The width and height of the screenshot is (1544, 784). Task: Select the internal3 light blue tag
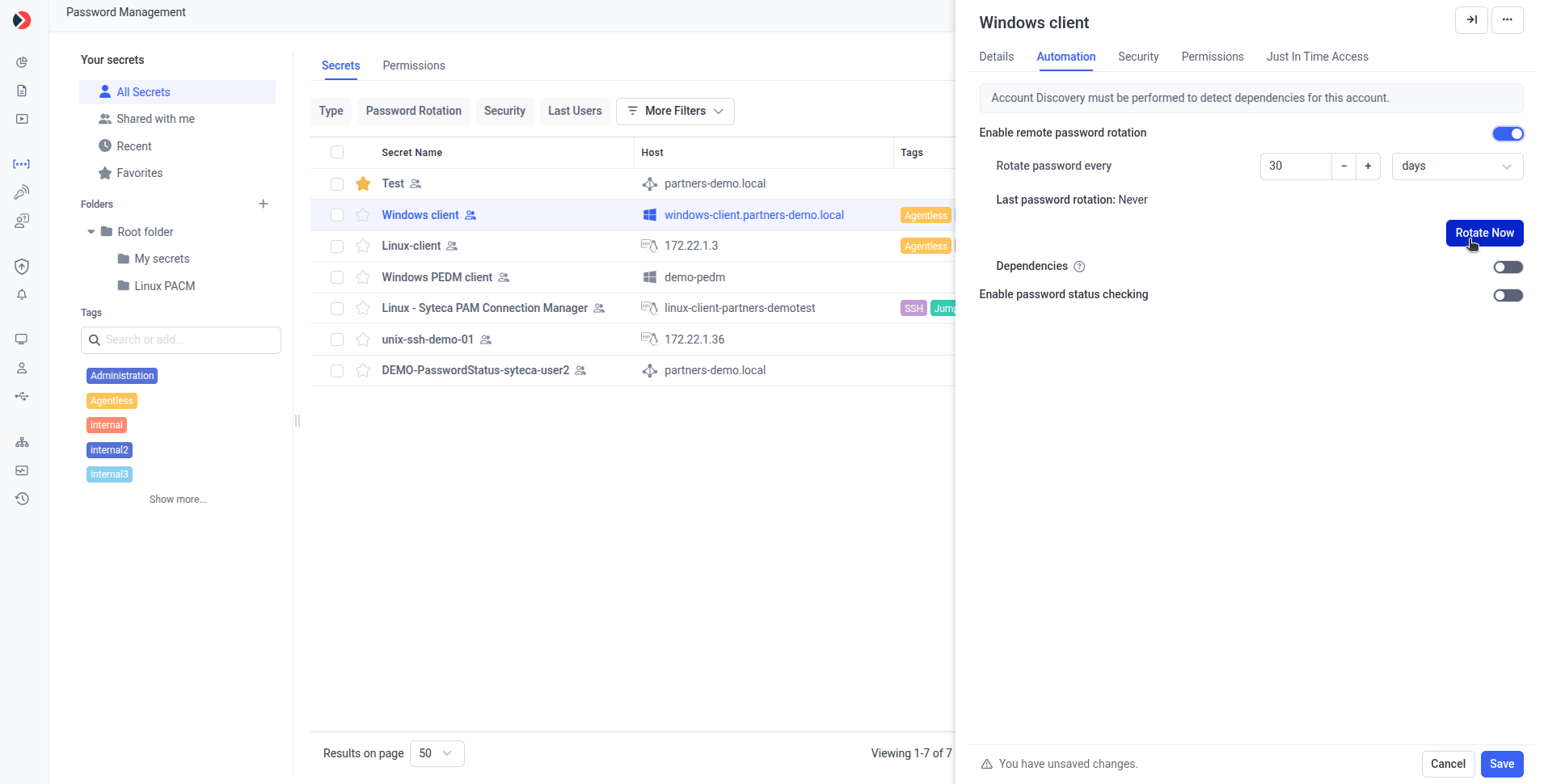109,474
